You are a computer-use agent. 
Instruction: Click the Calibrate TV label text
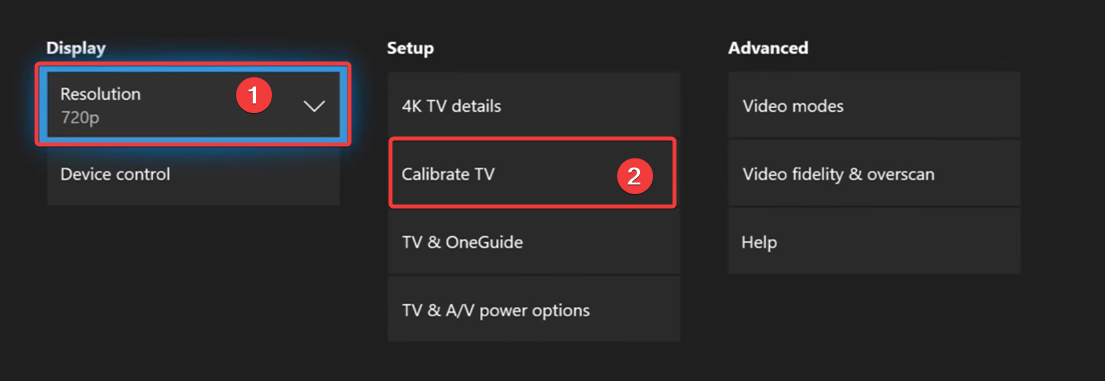tap(448, 174)
